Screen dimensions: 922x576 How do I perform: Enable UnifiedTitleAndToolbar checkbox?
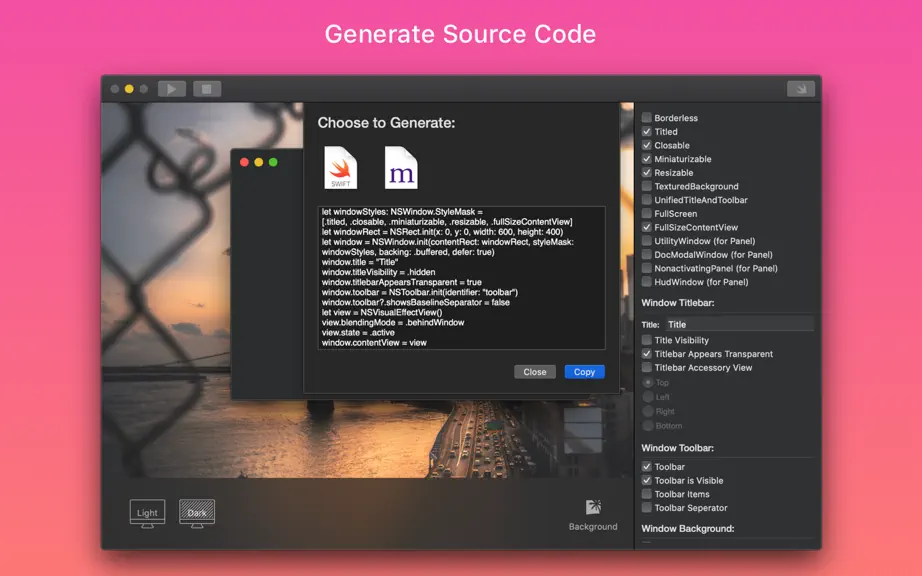pos(647,200)
